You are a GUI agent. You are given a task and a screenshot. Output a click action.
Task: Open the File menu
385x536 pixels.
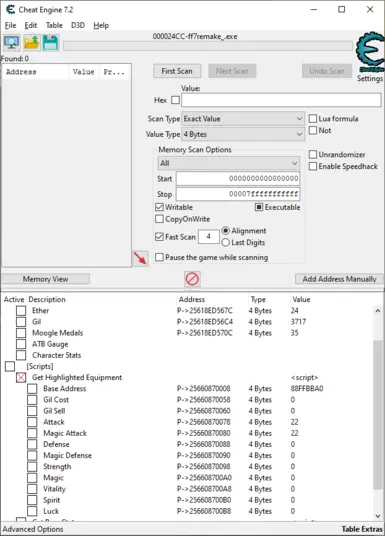click(x=11, y=25)
